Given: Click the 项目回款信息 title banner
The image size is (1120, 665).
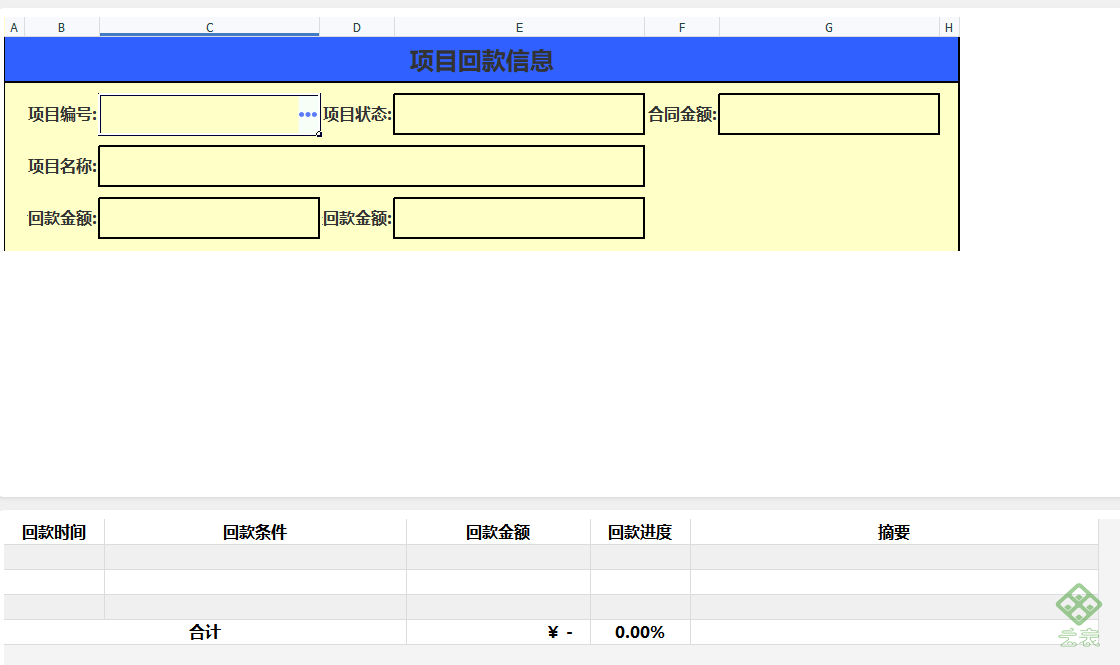Looking at the screenshot, I should click(x=481, y=60).
